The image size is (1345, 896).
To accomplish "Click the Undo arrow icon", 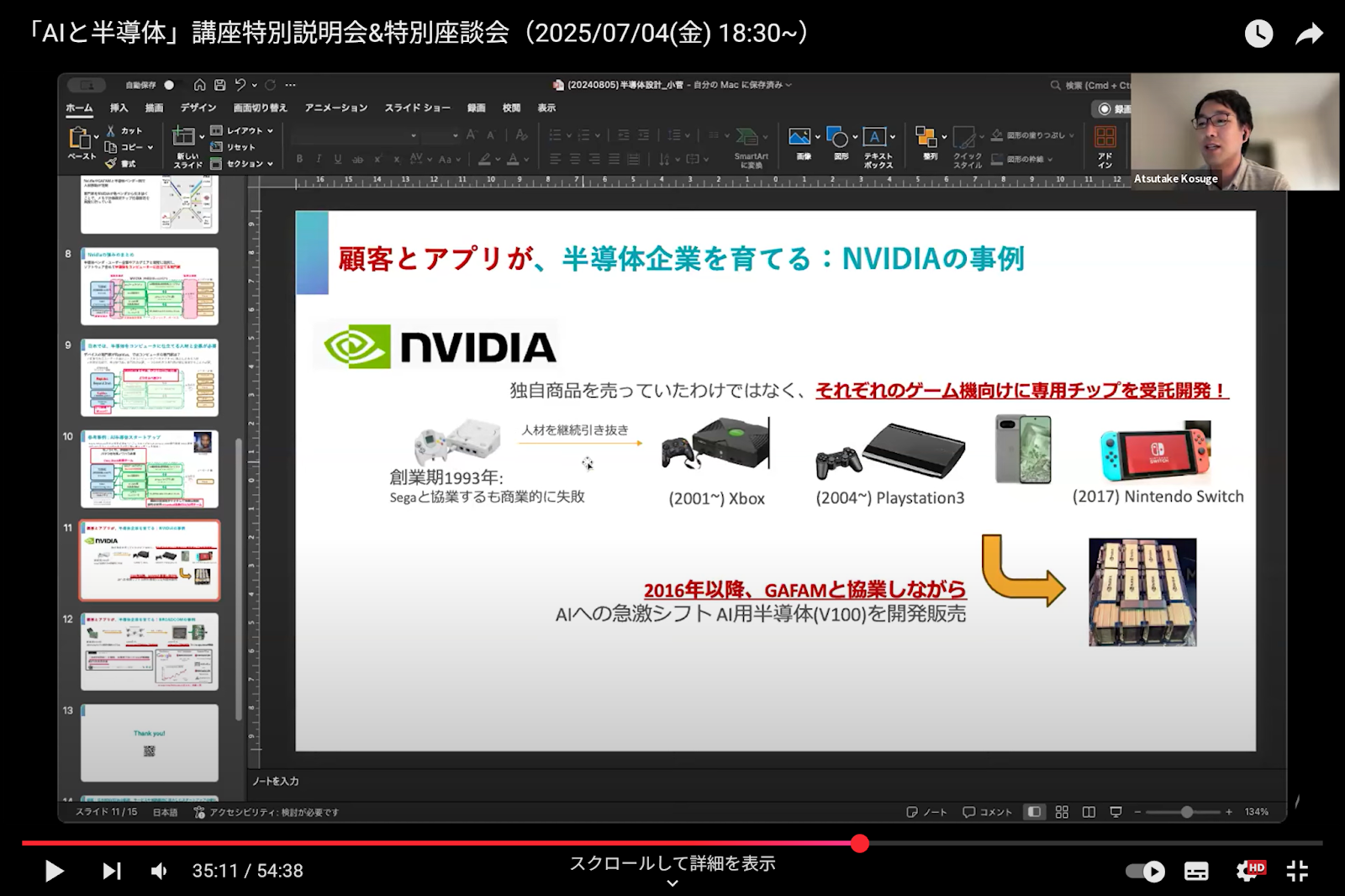I will click(240, 85).
